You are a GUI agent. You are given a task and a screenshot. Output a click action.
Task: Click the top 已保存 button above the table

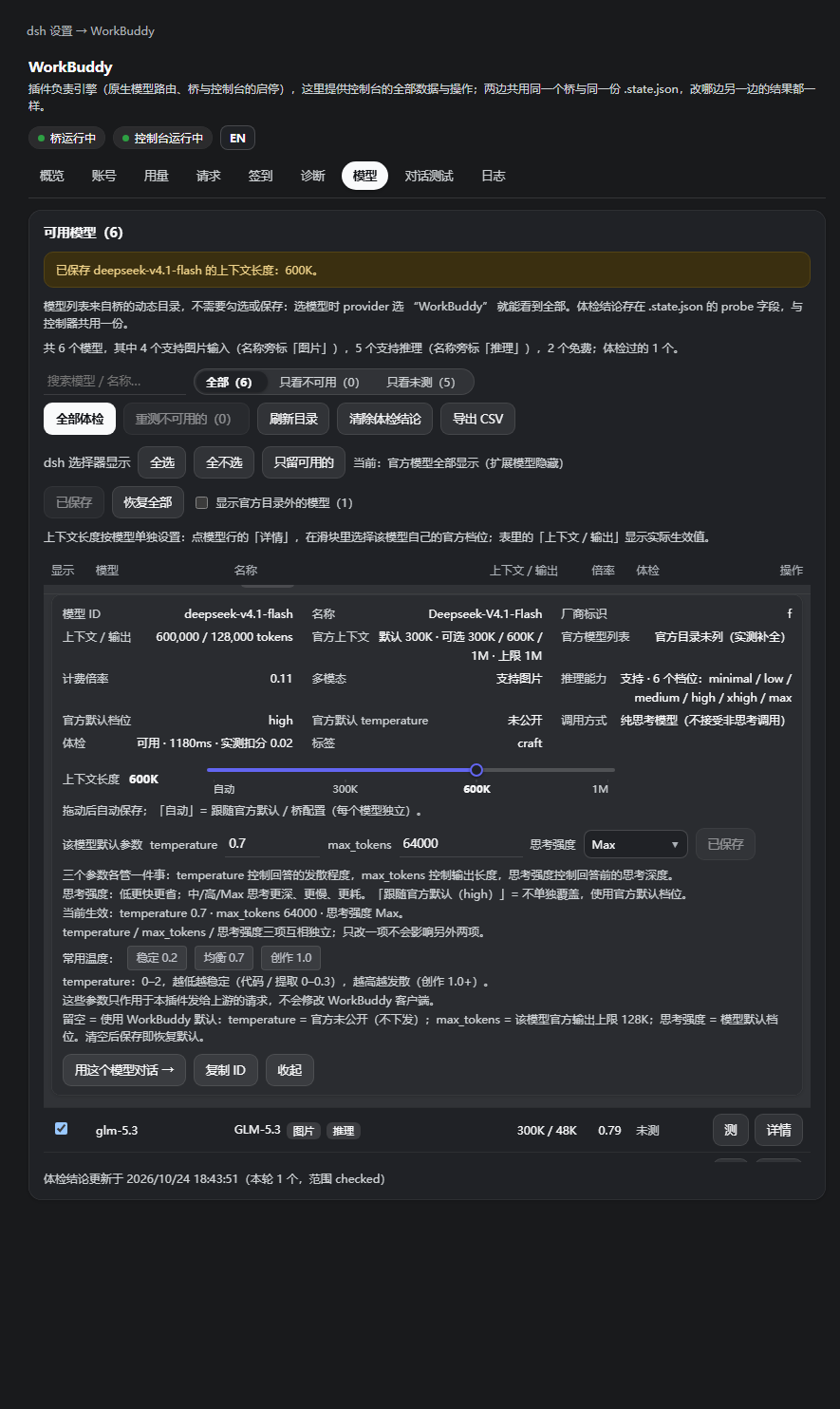click(74, 502)
